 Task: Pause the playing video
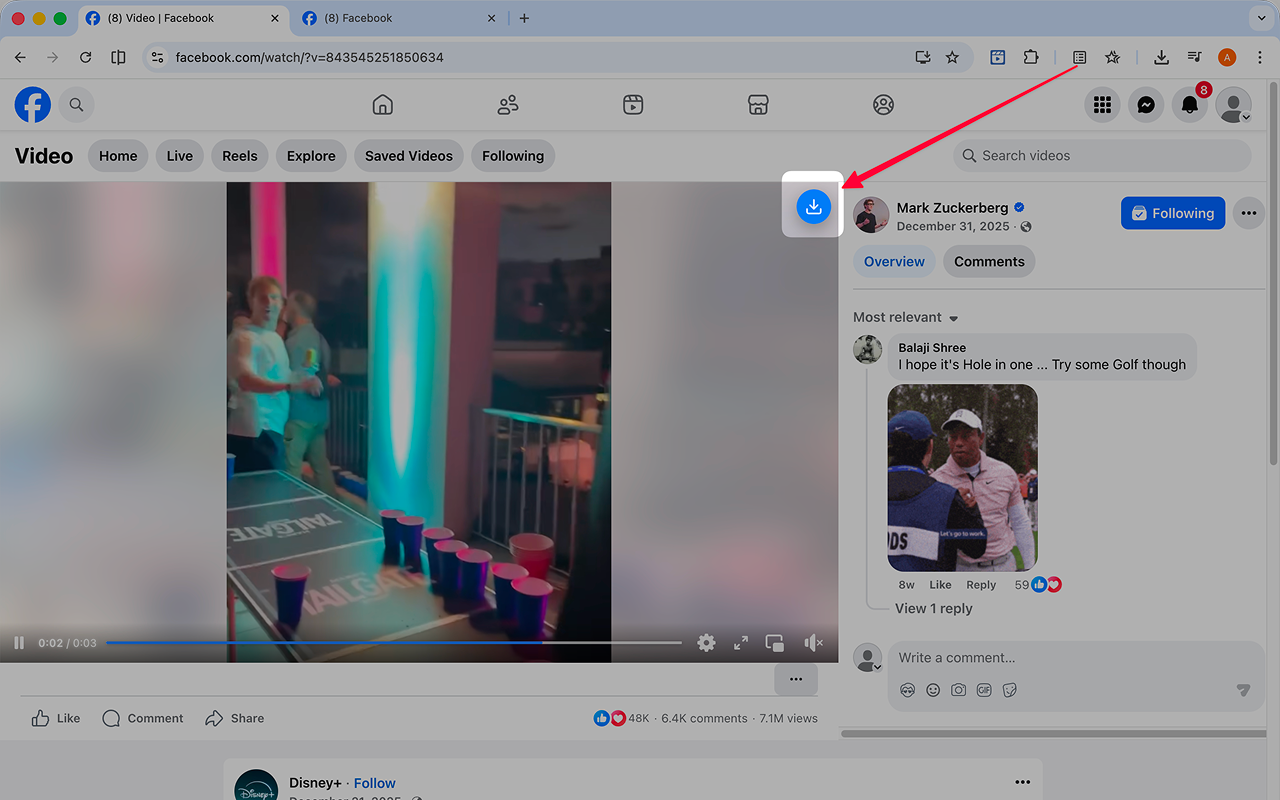click(x=19, y=643)
